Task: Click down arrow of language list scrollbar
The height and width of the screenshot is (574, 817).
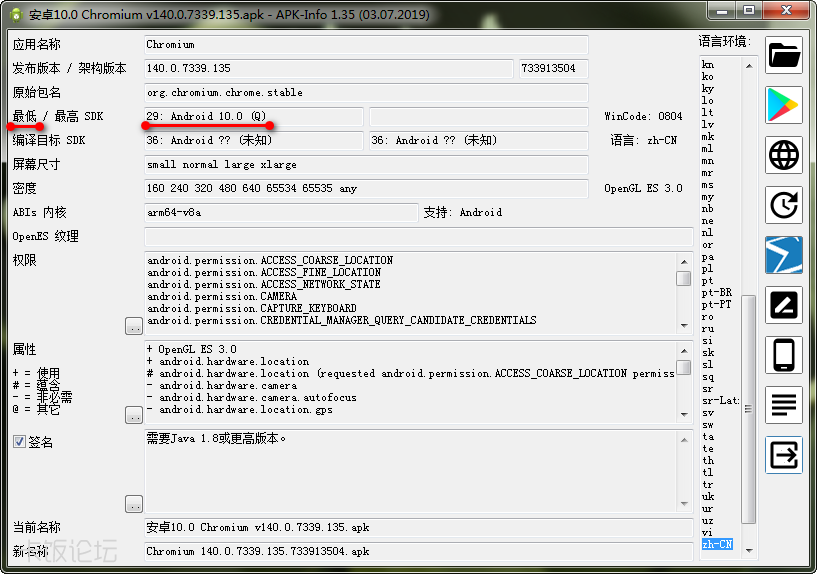Action: pos(749,551)
